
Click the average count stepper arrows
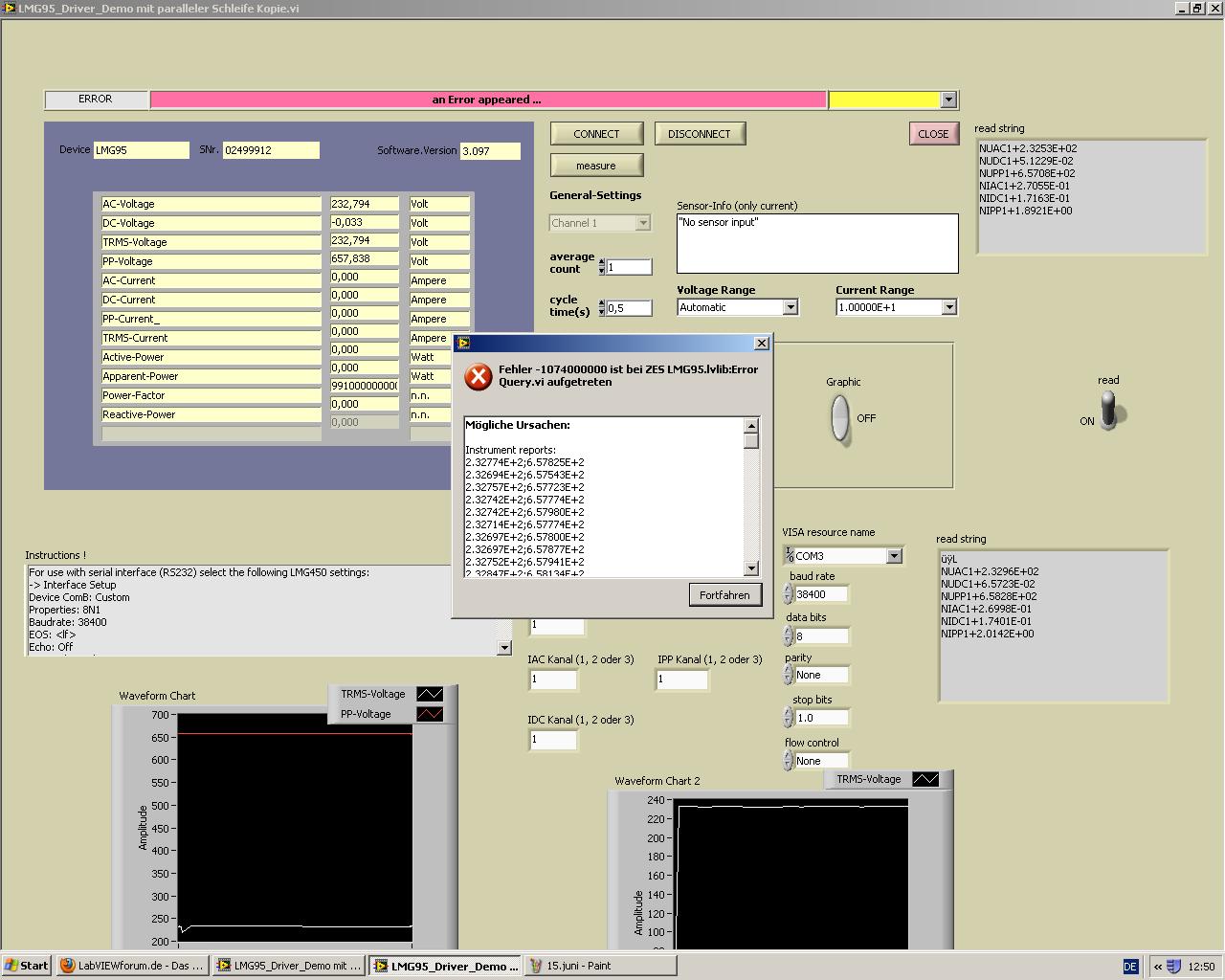pyautogui.click(x=601, y=267)
